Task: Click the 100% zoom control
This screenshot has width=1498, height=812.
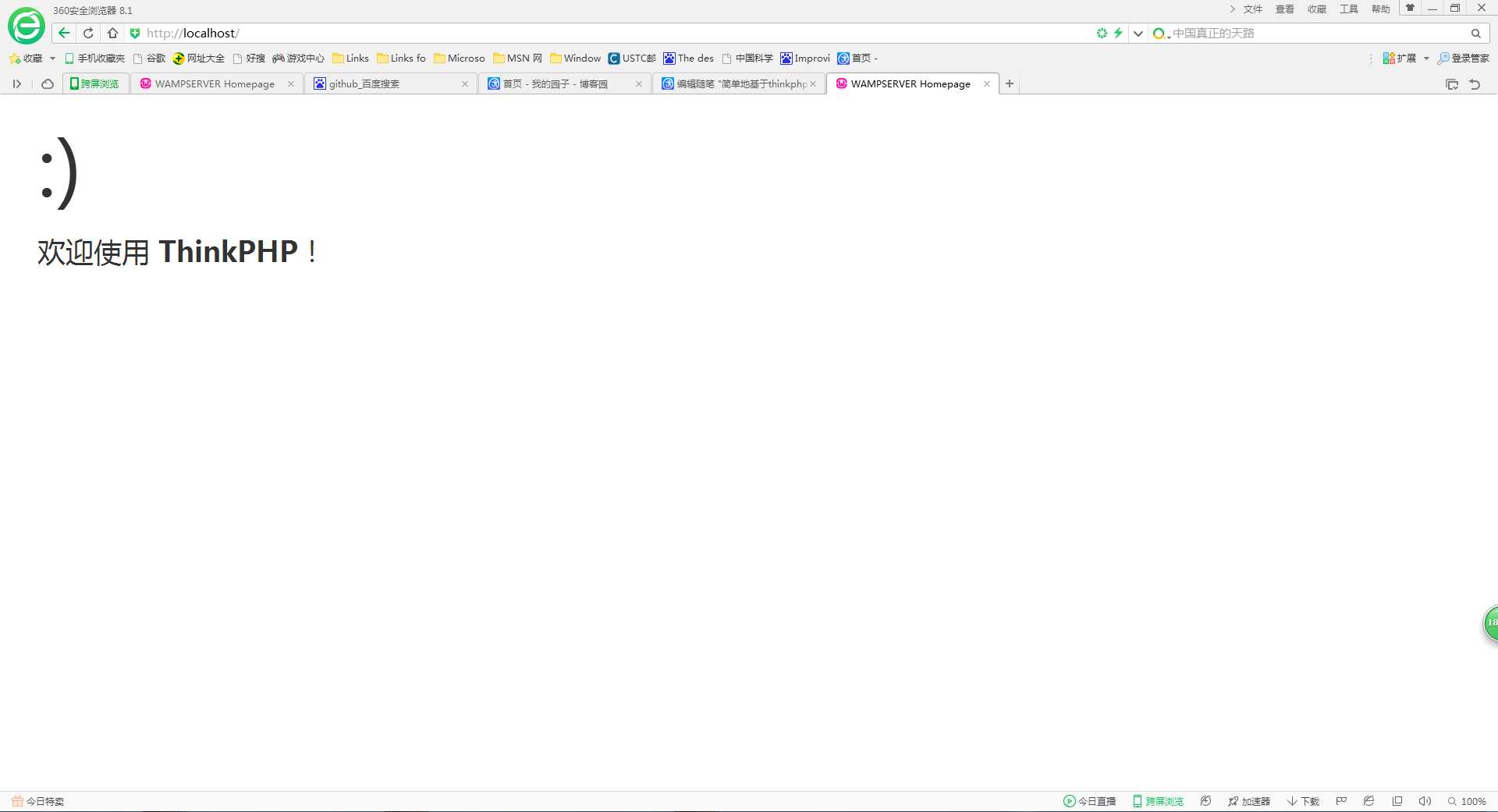Action: click(1467, 801)
